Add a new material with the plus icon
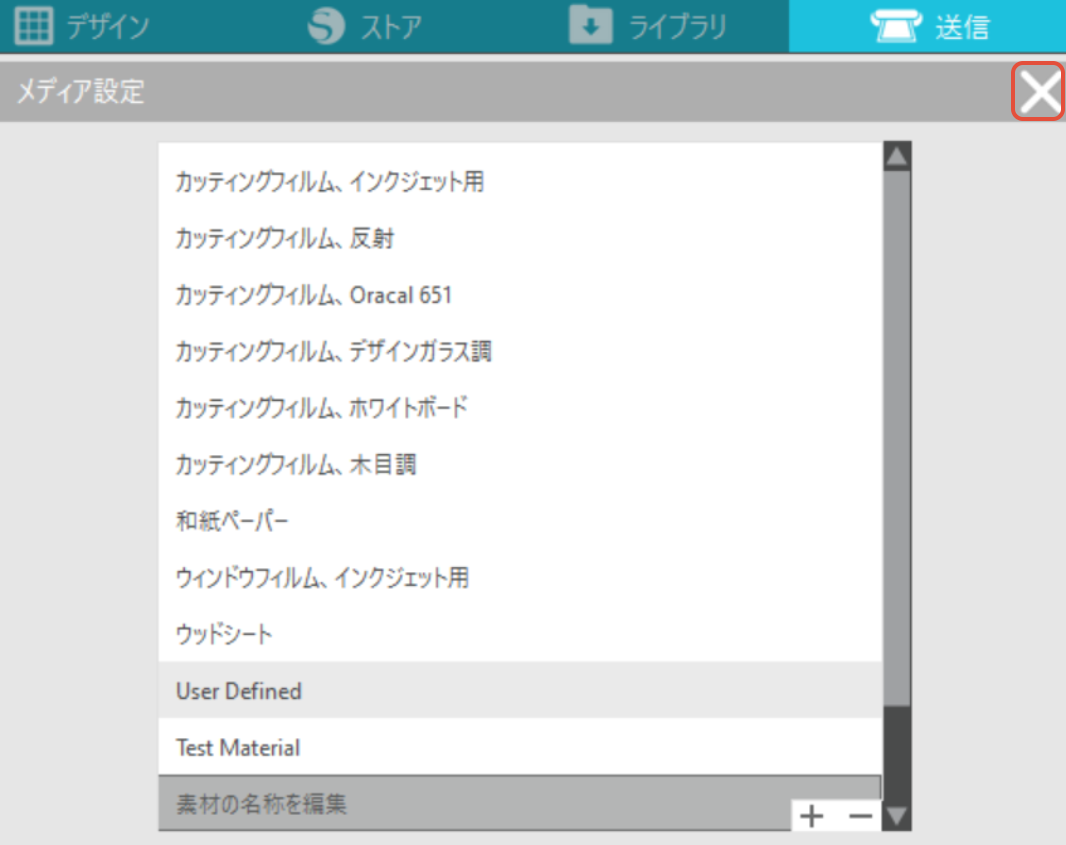The image size is (1066, 845). [812, 816]
